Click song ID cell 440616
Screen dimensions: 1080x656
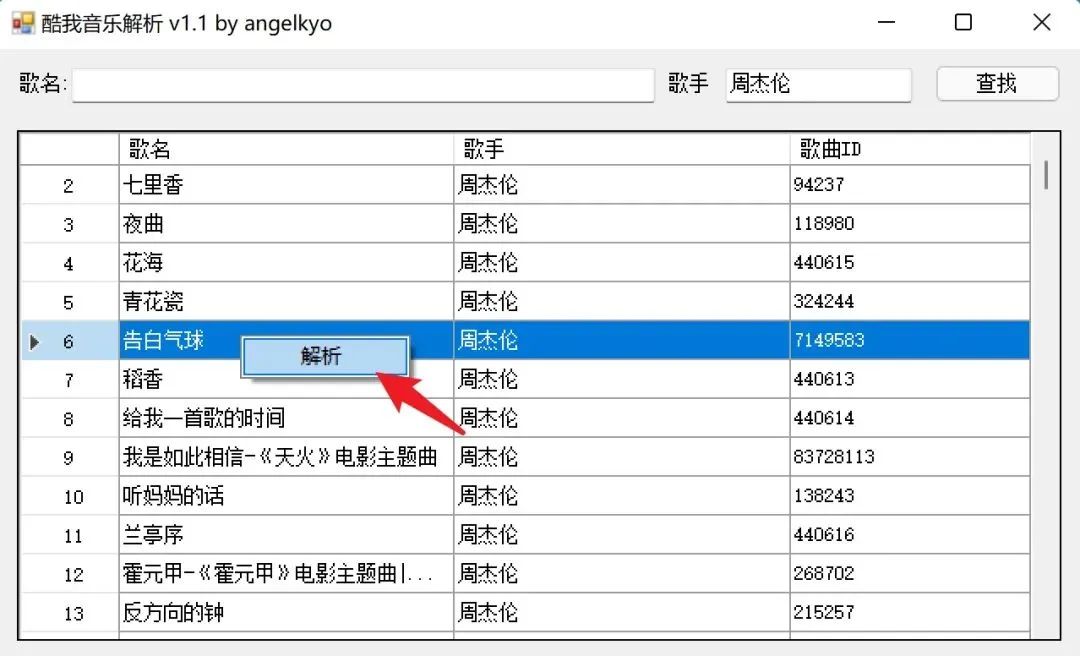[x=910, y=535]
